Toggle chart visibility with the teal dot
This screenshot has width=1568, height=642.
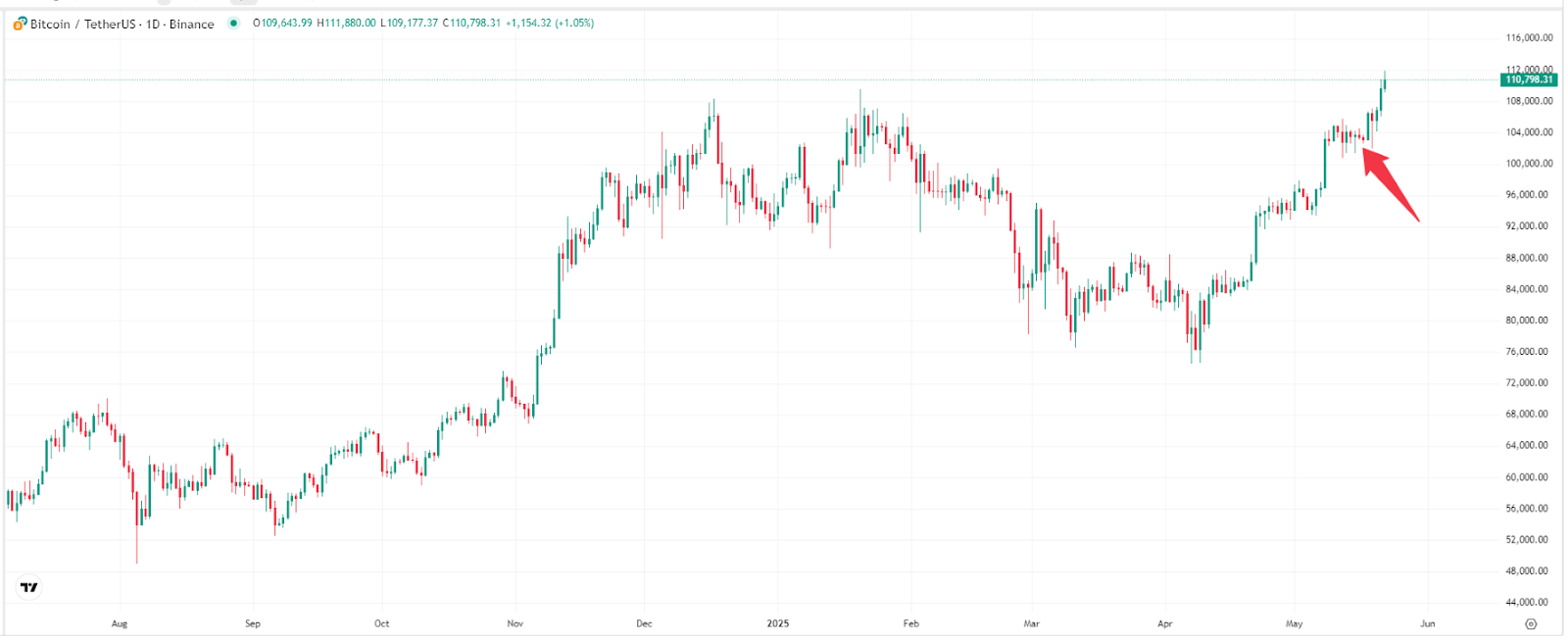click(x=231, y=24)
